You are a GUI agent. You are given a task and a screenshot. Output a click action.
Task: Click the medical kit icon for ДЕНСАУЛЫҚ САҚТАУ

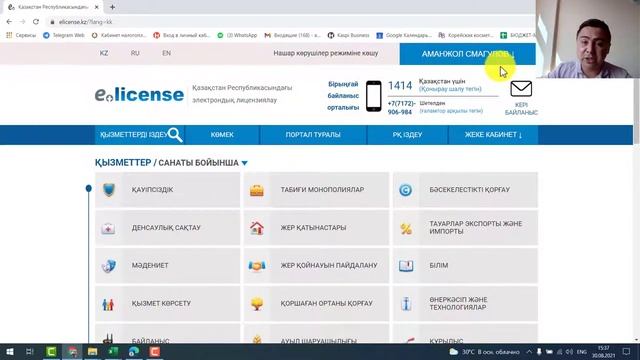pos(108,228)
